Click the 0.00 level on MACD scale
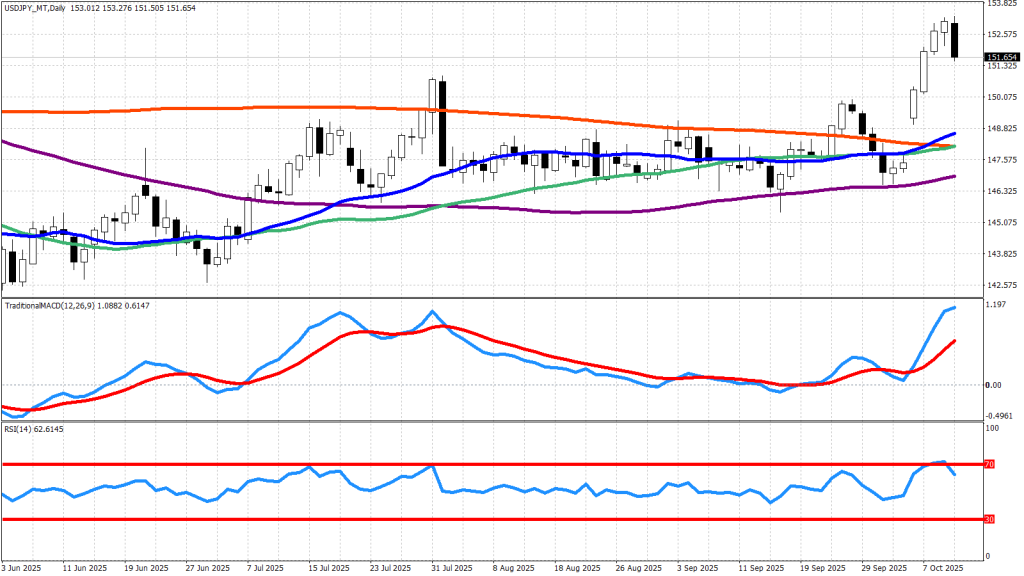 click(x=993, y=385)
